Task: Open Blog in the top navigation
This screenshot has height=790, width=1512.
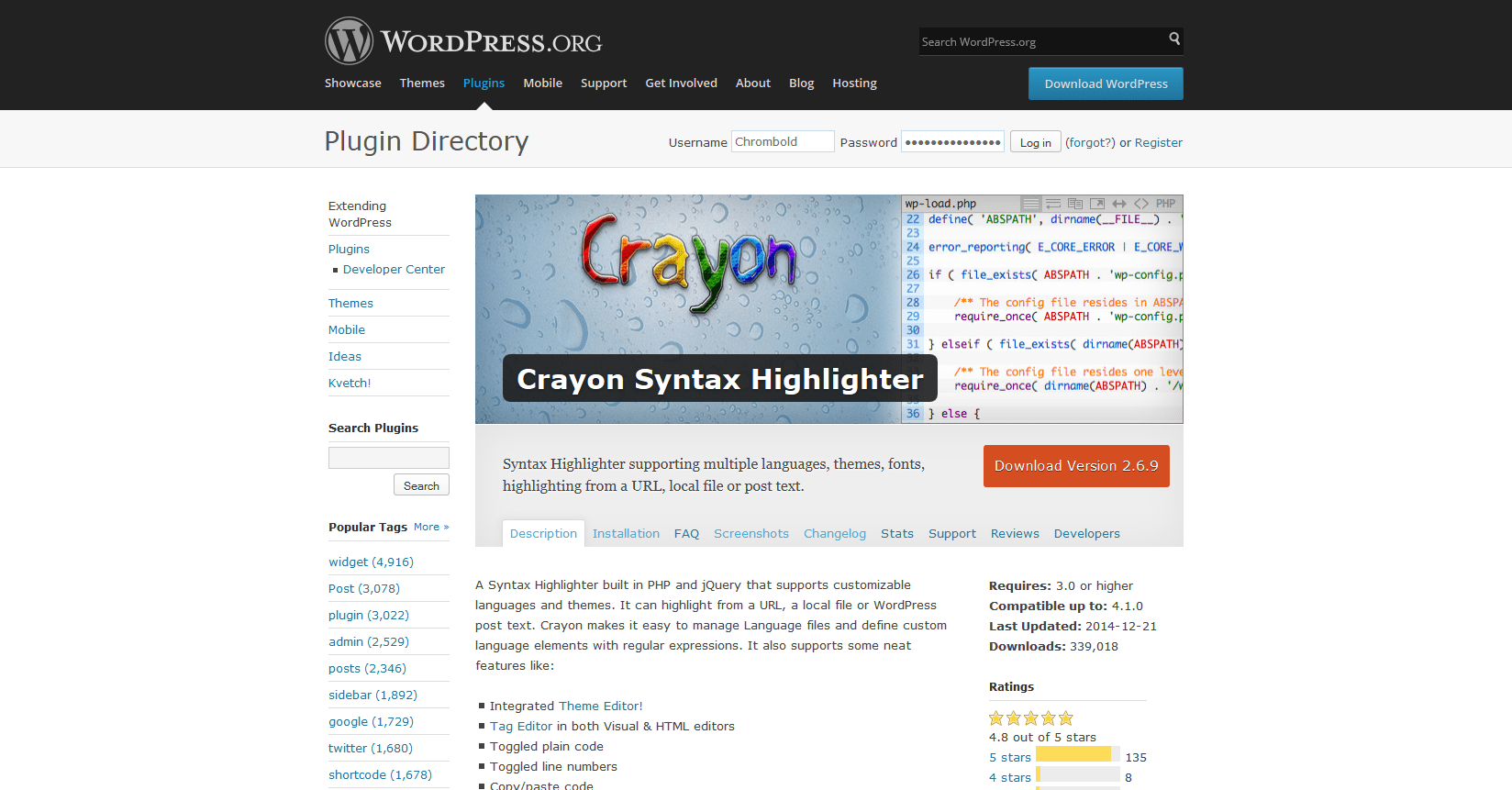Action: click(802, 83)
